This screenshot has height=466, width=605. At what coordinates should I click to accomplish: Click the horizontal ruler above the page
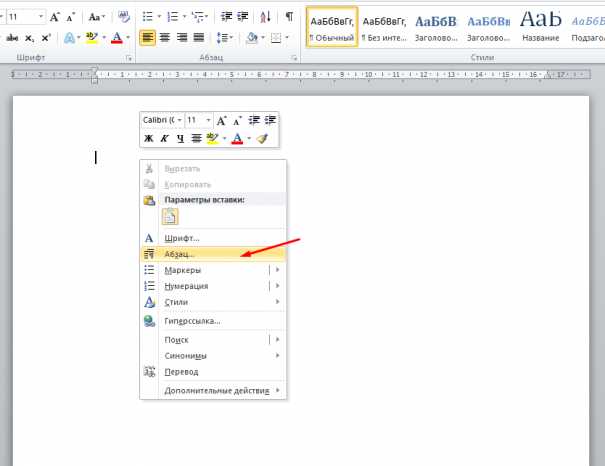[300, 75]
